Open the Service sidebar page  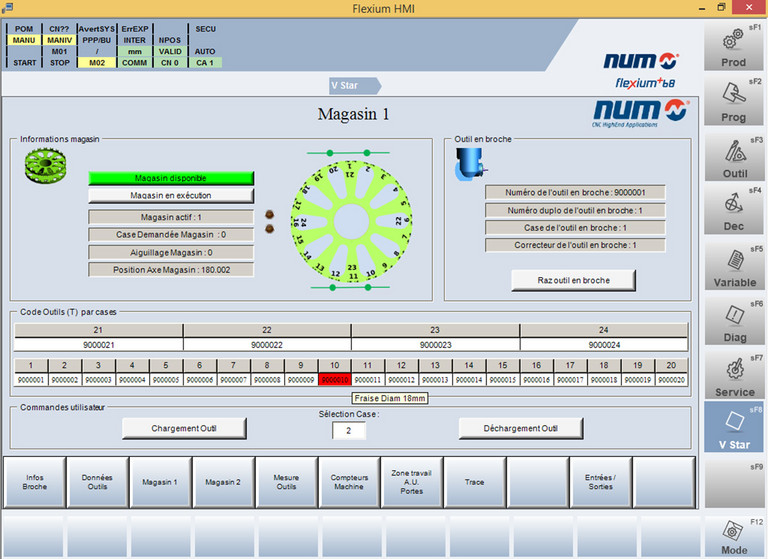pos(734,375)
